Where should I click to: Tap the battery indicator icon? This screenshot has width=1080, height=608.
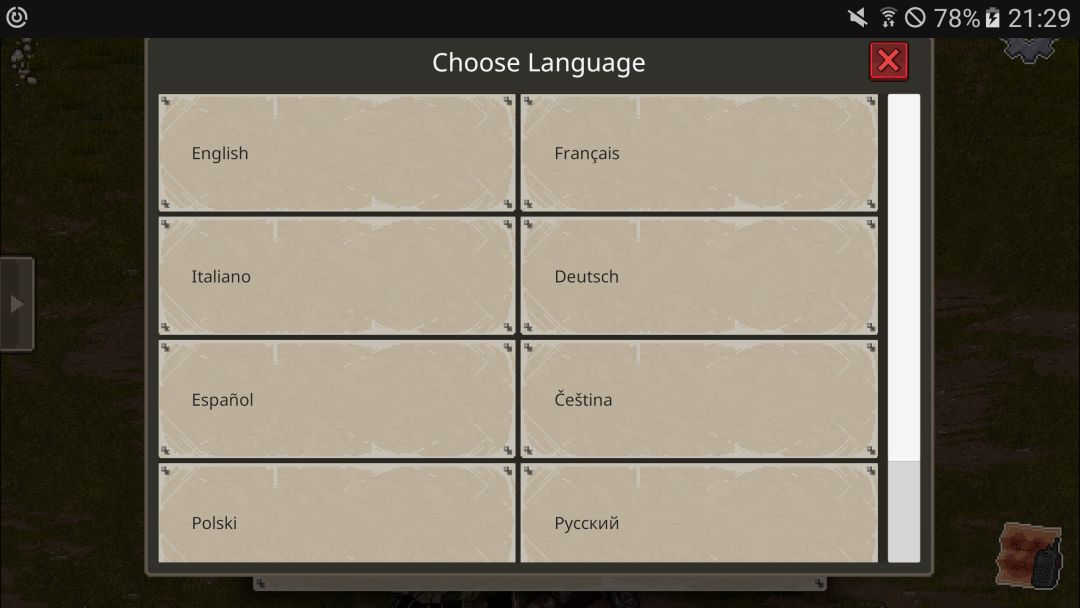(x=992, y=17)
